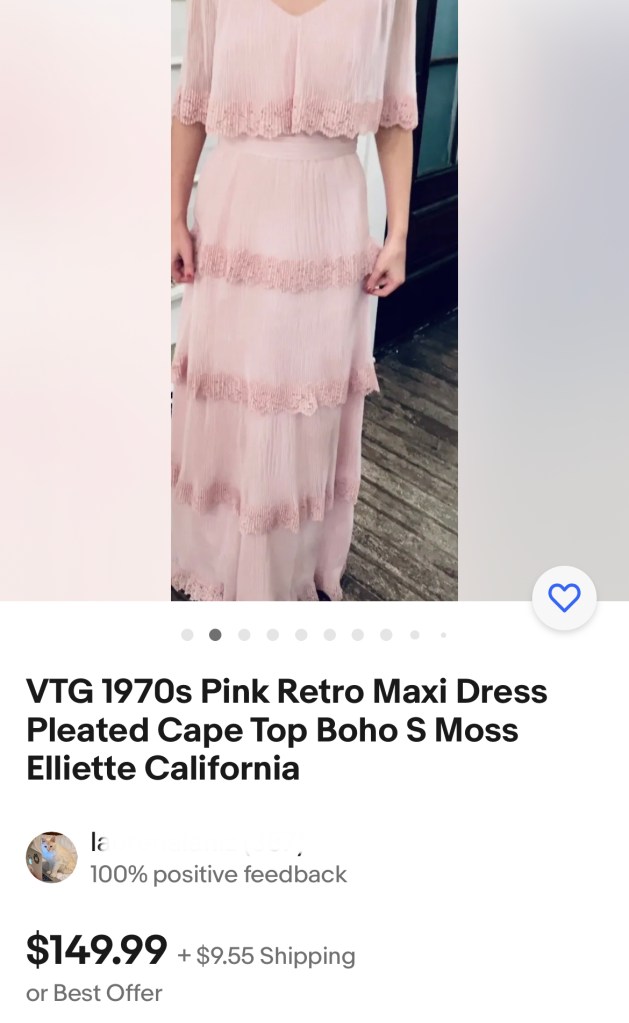Open the pink maxi dress photo fullscreen

pyautogui.click(x=314, y=300)
